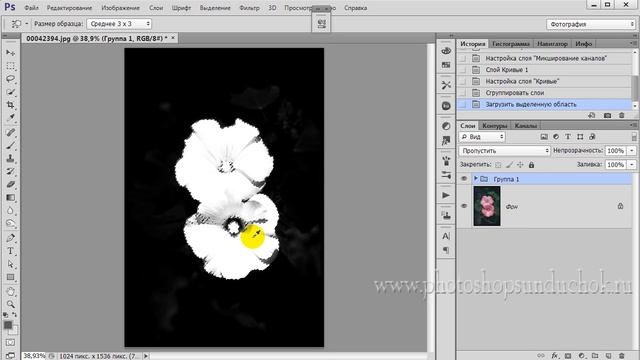The image size is (640, 360).
Task: Select the Zoom tool
Action: click(x=11, y=304)
